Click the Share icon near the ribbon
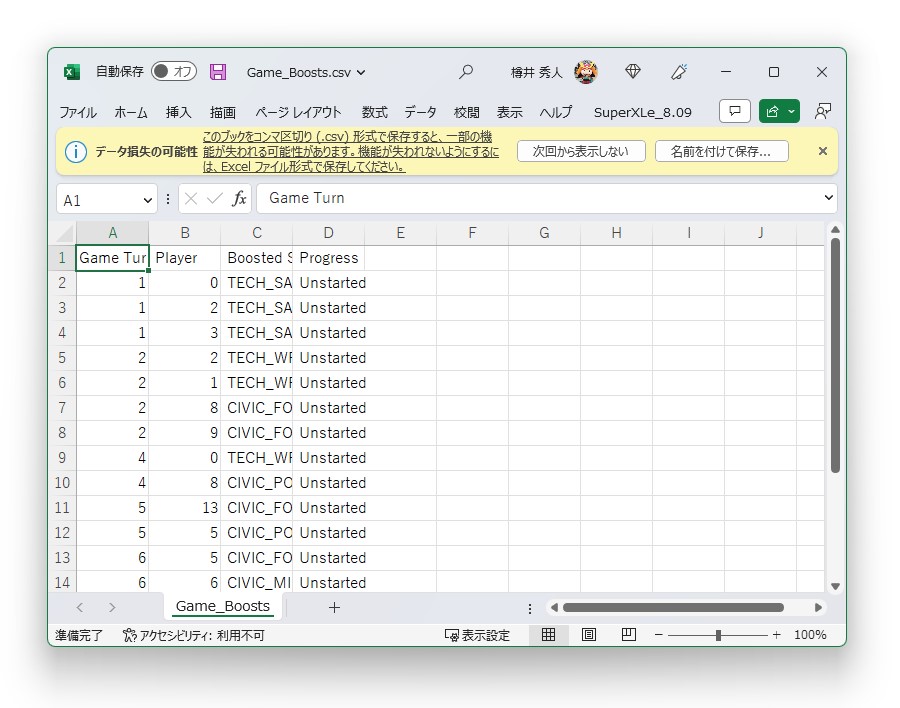Image resolution: width=900 pixels, height=708 pixels. point(773,111)
